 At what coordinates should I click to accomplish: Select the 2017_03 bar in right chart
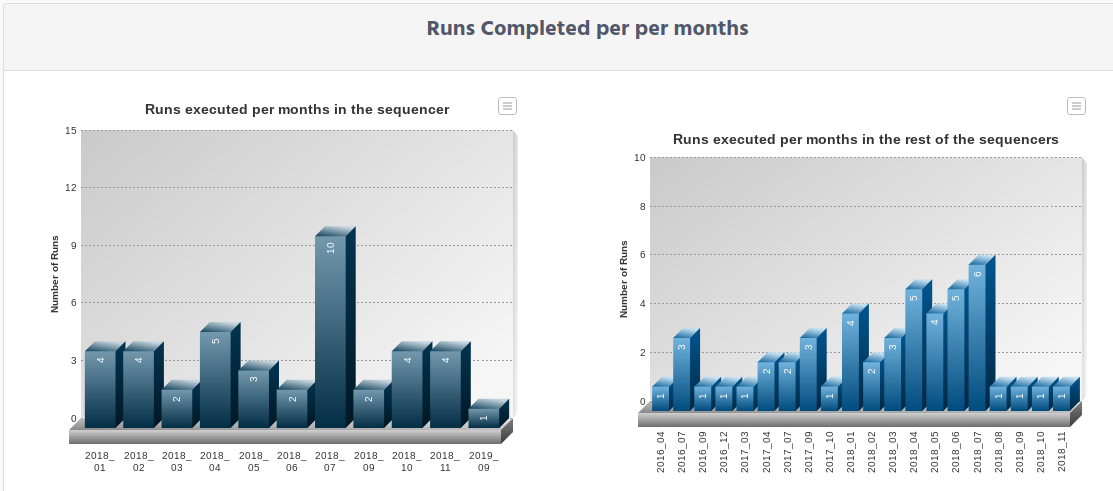(x=745, y=398)
